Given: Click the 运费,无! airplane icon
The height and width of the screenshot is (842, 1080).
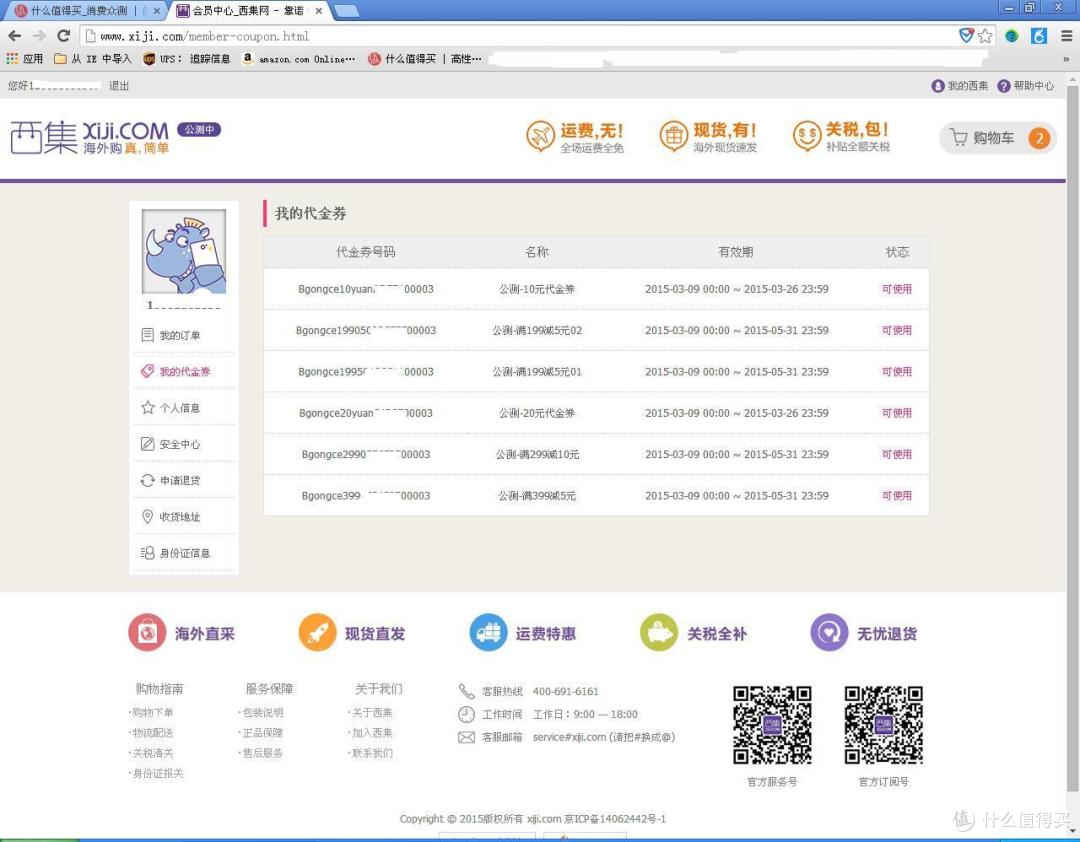Looking at the screenshot, I should click(x=540, y=136).
